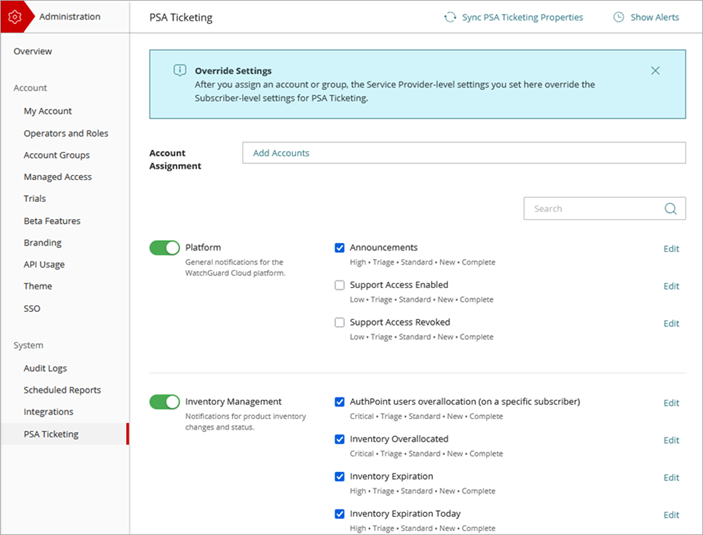Image resolution: width=703 pixels, height=535 pixels.
Task: Click Show Alerts link
Action: pos(654,17)
